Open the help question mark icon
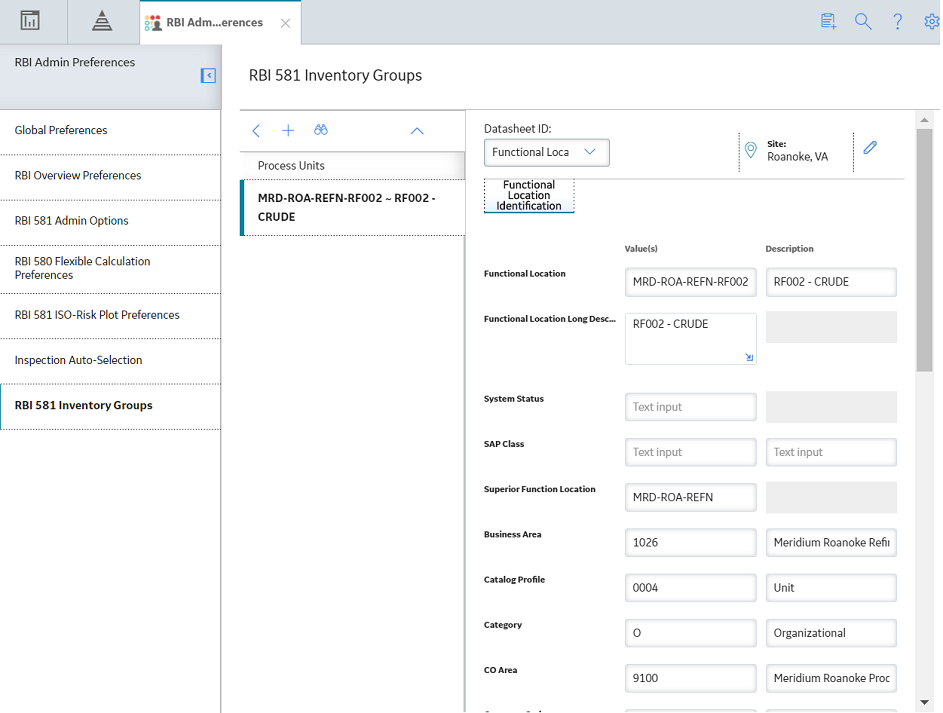Image resolution: width=943 pixels, height=713 pixels. (897, 22)
